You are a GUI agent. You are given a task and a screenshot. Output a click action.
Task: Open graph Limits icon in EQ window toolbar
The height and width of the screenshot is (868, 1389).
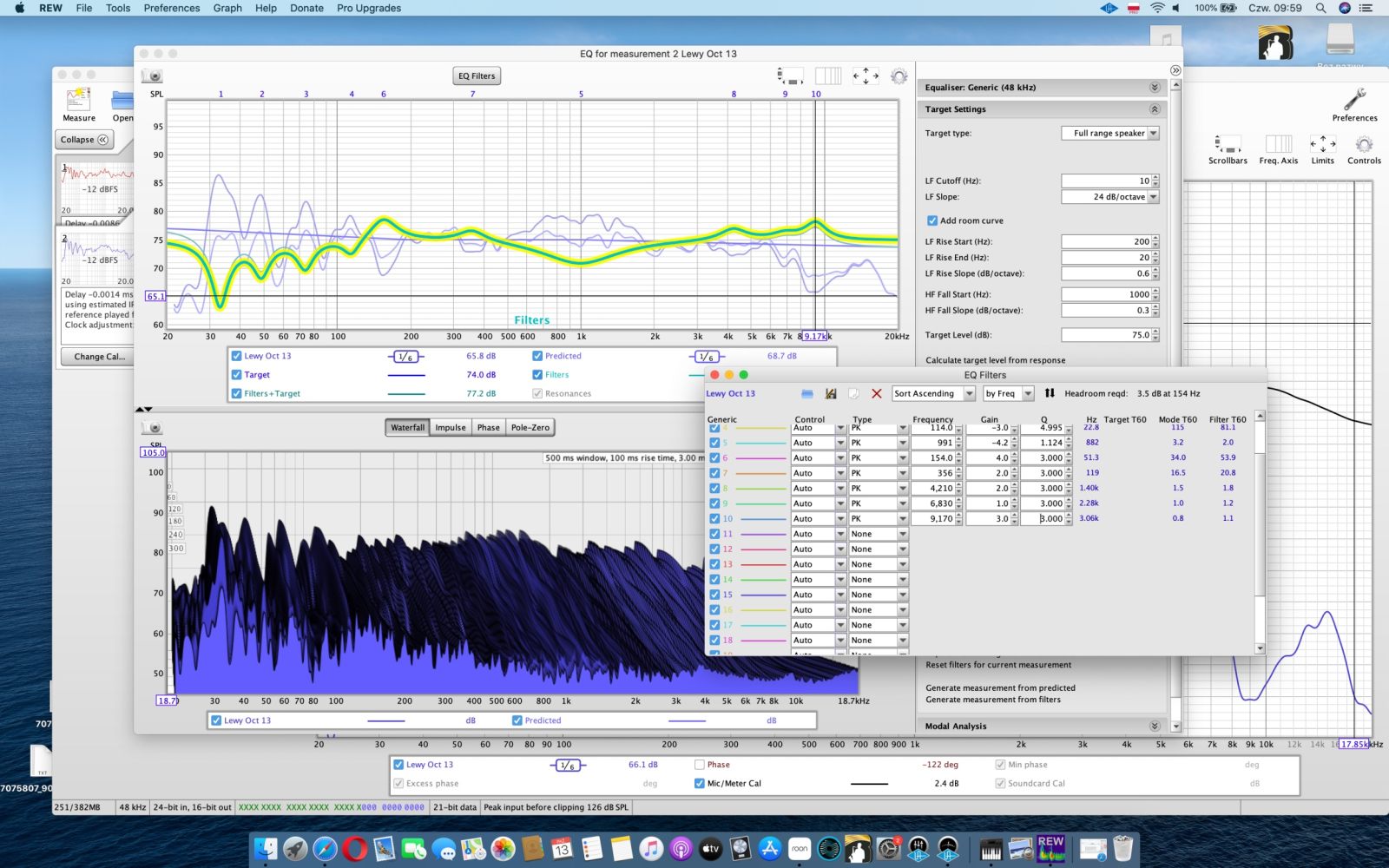pyautogui.click(x=866, y=76)
